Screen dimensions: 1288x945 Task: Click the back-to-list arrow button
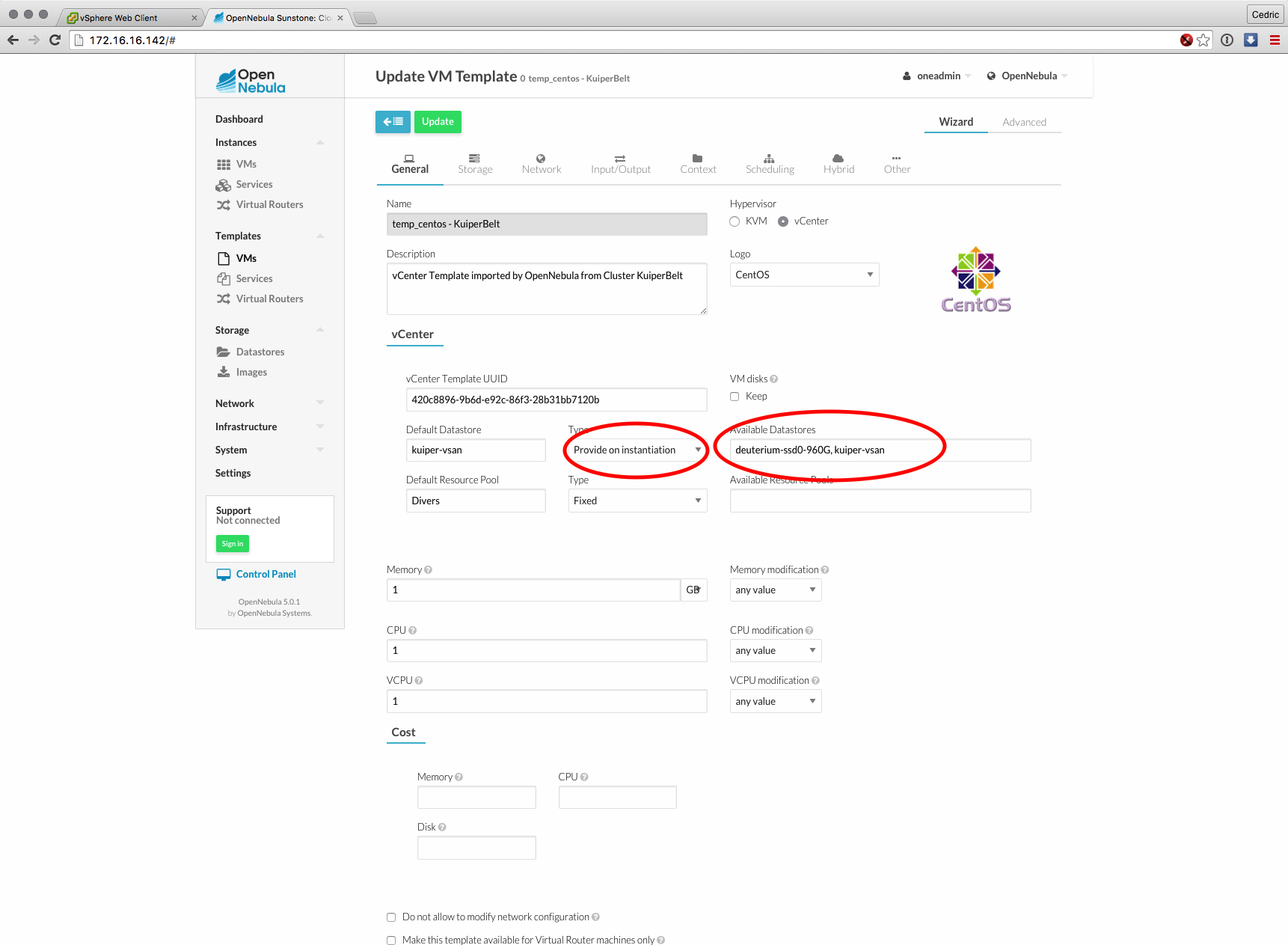[393, 122]
